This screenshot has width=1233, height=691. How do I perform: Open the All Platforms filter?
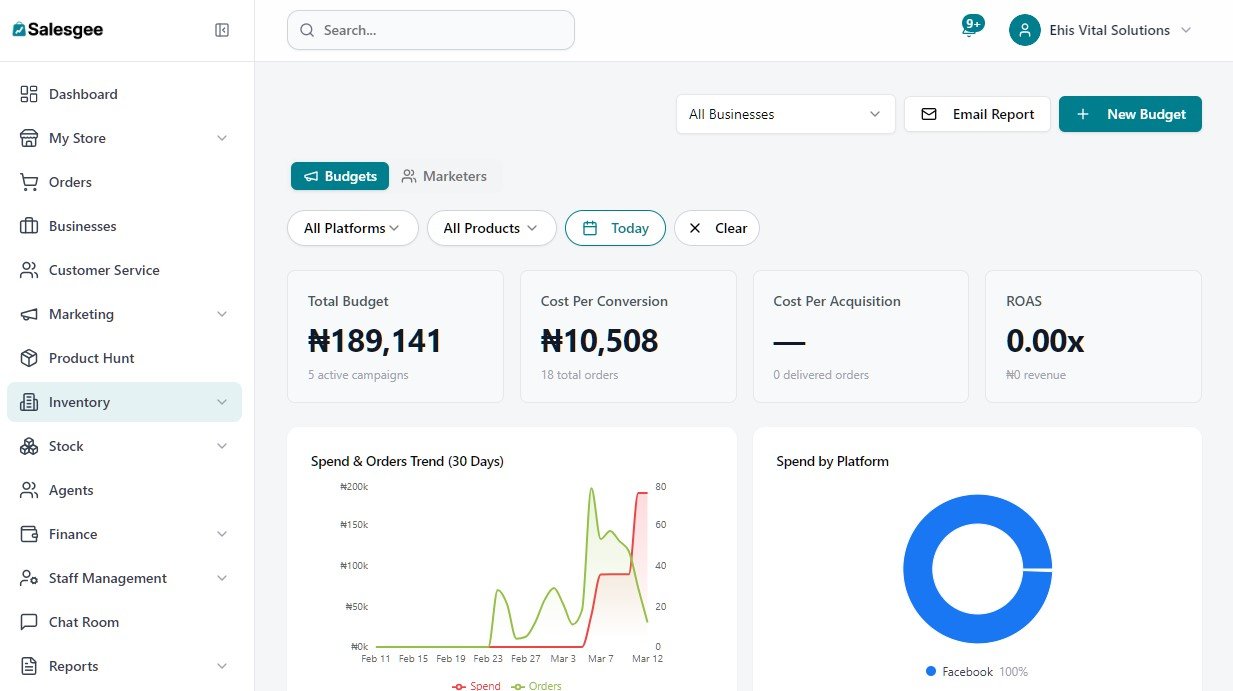(x=352, y=228)
